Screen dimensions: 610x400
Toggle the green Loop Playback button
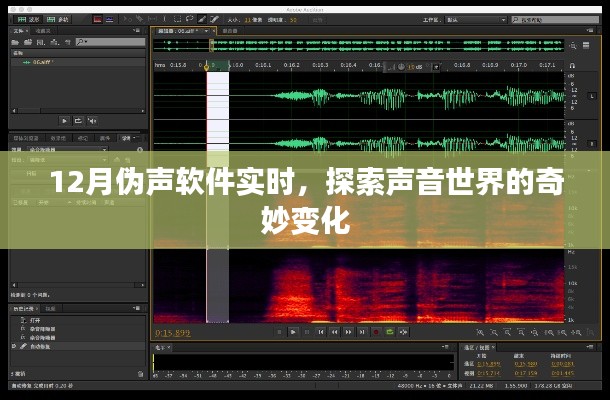coord(390,332)
